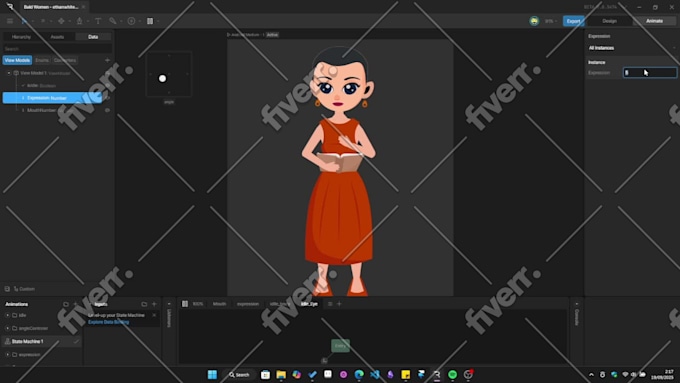Play the idle animation folder
This screenshot has width=680, height=383.
tap(7, 315)
